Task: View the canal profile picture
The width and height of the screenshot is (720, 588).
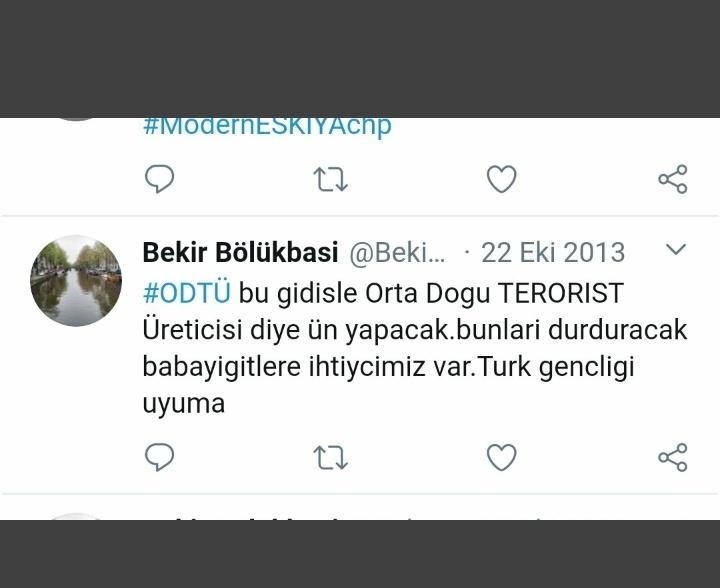Action: 76,280
